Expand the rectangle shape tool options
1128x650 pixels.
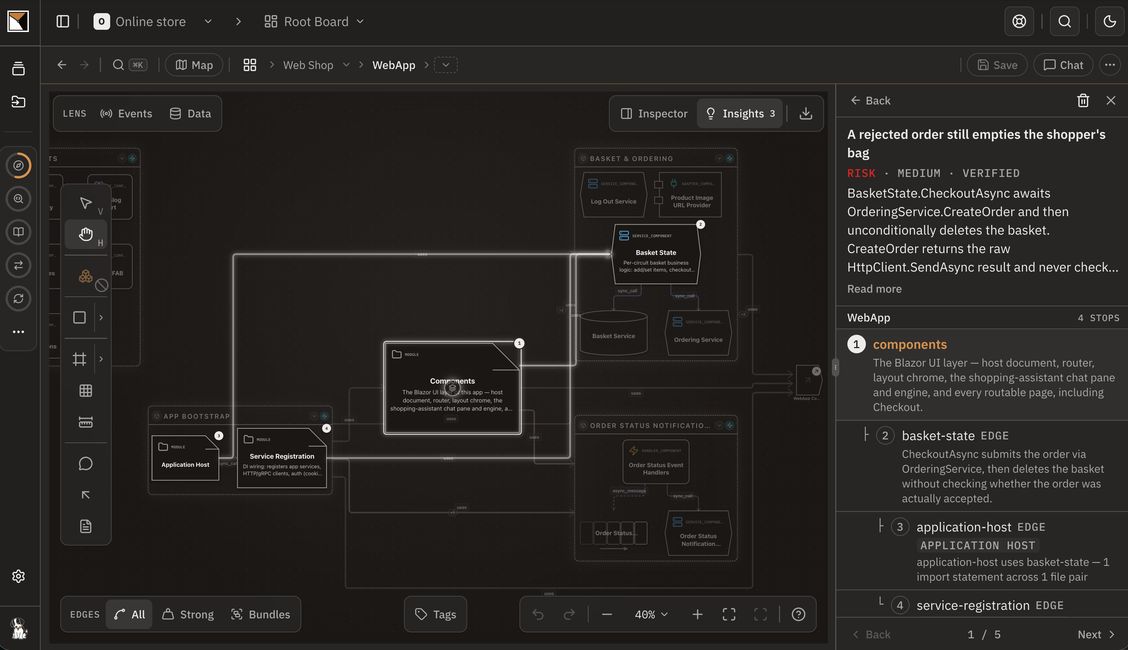click(x=101, y=317)
